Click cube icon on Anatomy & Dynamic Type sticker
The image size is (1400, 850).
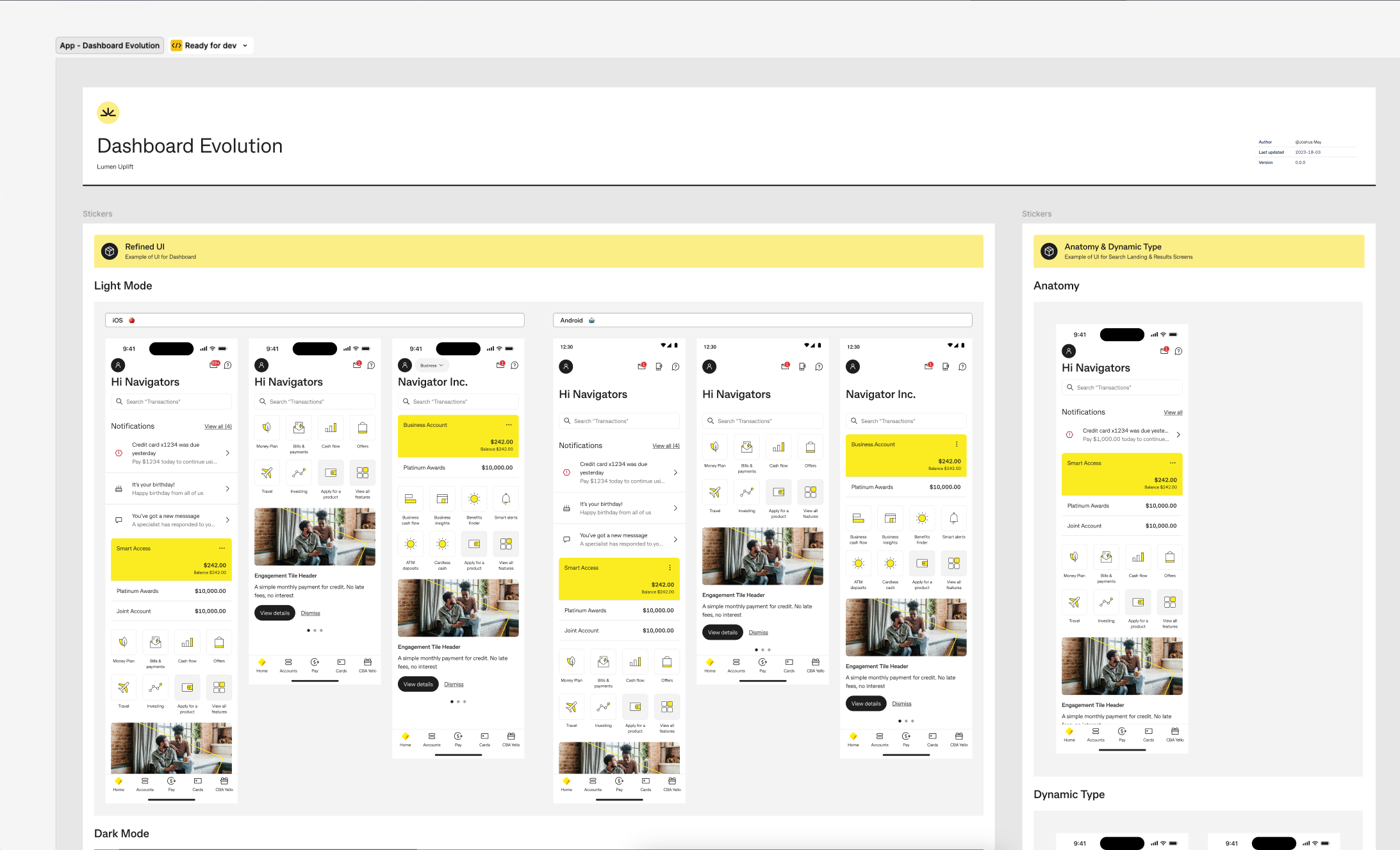tap(1049, 251)
